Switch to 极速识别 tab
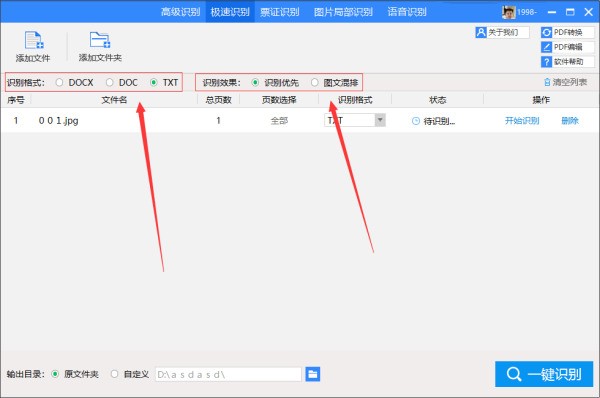The height and width of the screenshot is (398, 600). coord(230,12)
